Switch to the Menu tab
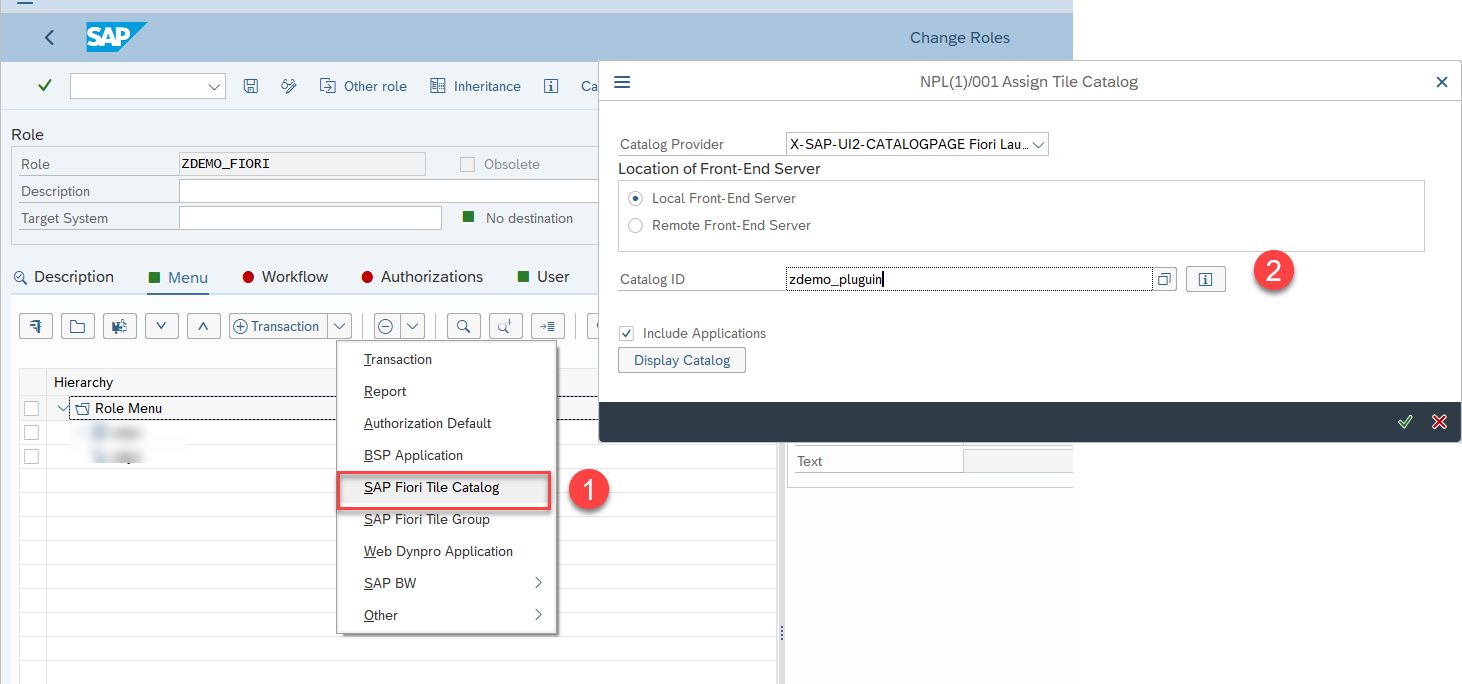Viewport: 1462px width, 684px height. tap(178, 278)
